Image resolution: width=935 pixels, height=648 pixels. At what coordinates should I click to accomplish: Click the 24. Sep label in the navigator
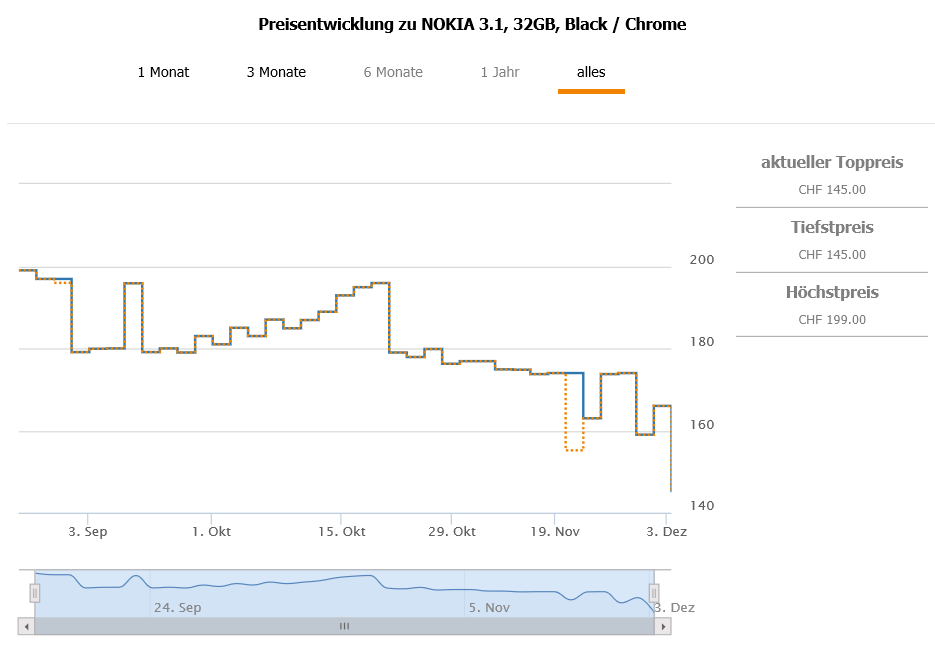177,607
